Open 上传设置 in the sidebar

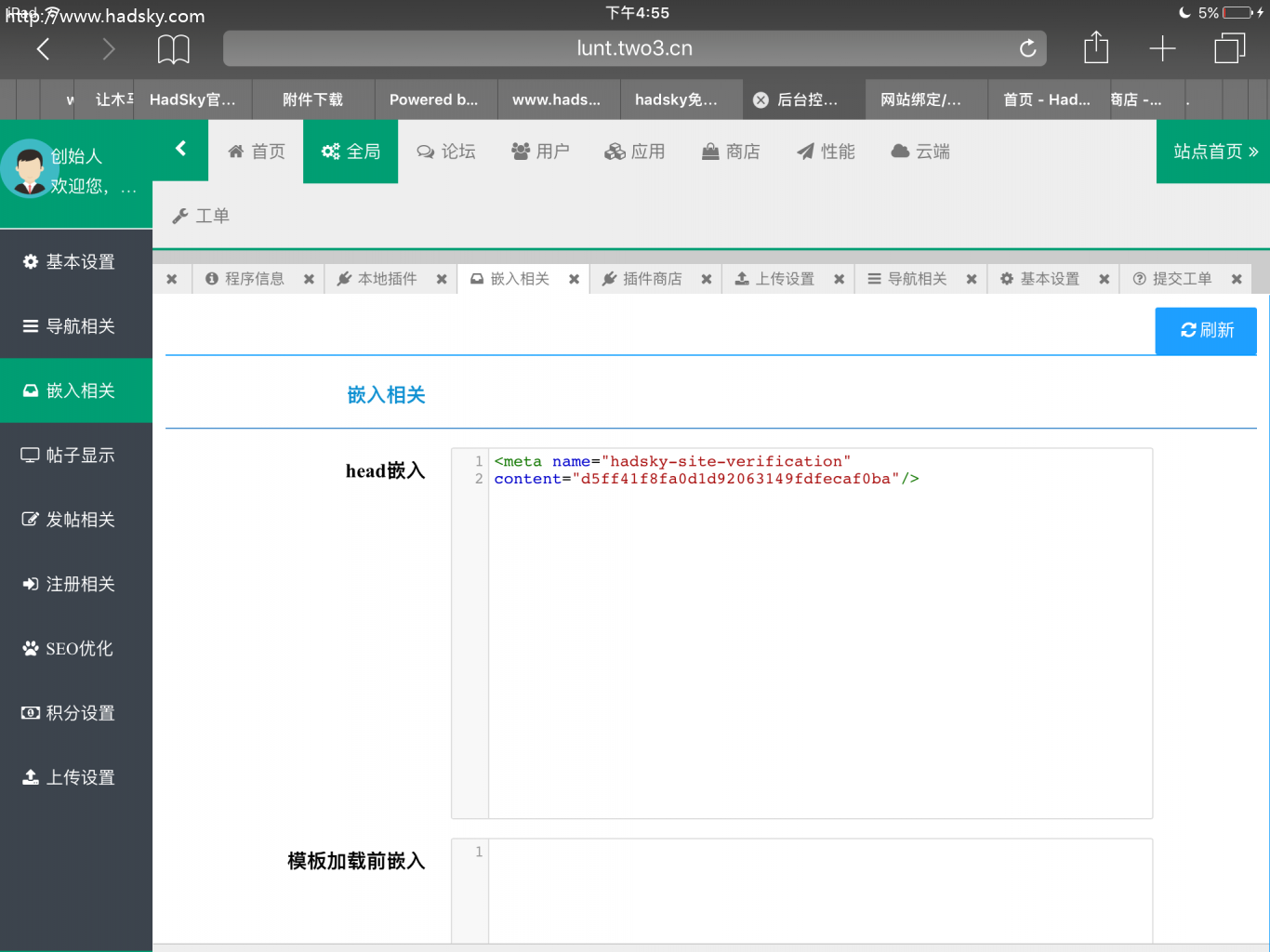point(76,777)
